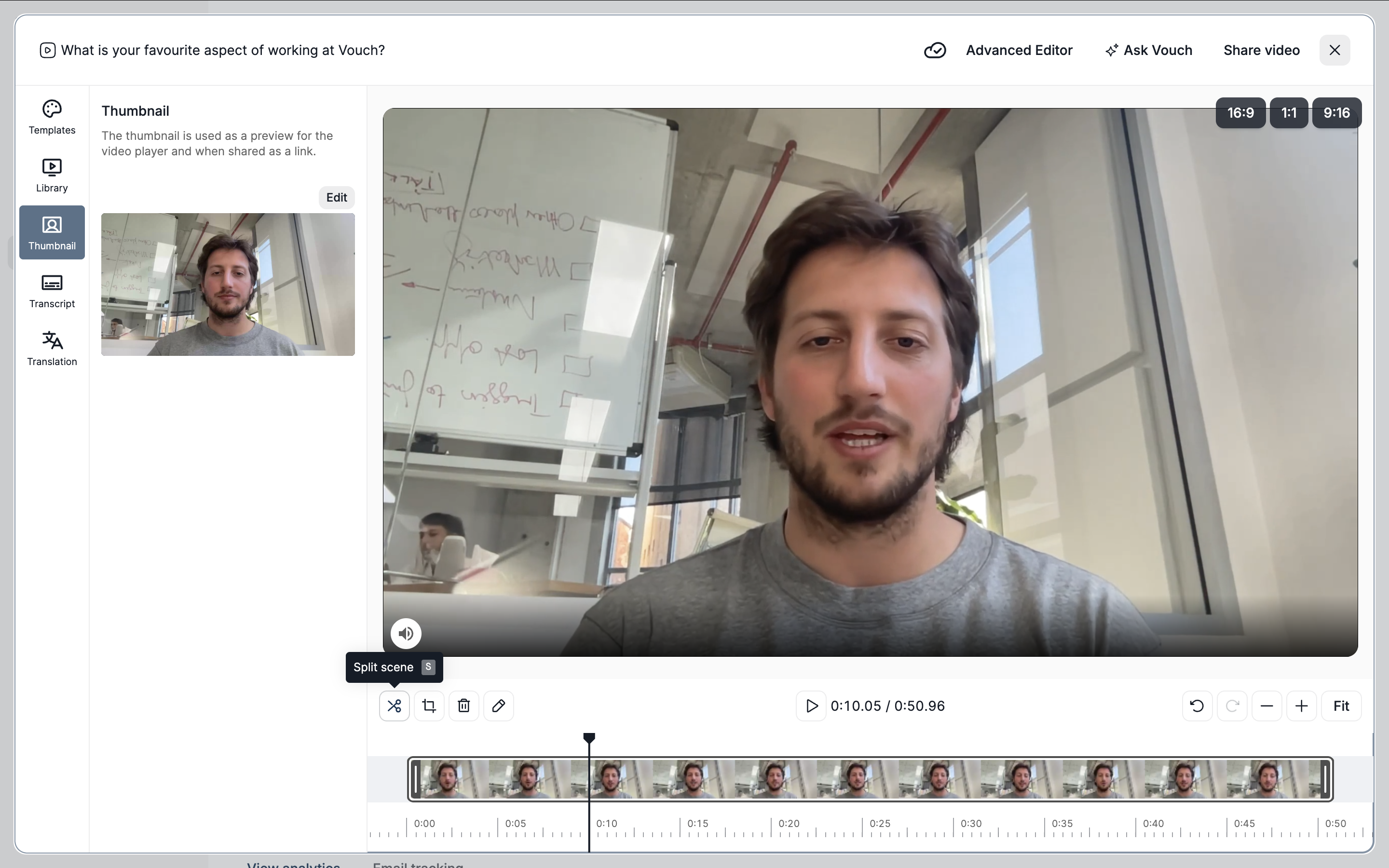Click Share video
The image size is (1389, 868).
coord(1262,51)
